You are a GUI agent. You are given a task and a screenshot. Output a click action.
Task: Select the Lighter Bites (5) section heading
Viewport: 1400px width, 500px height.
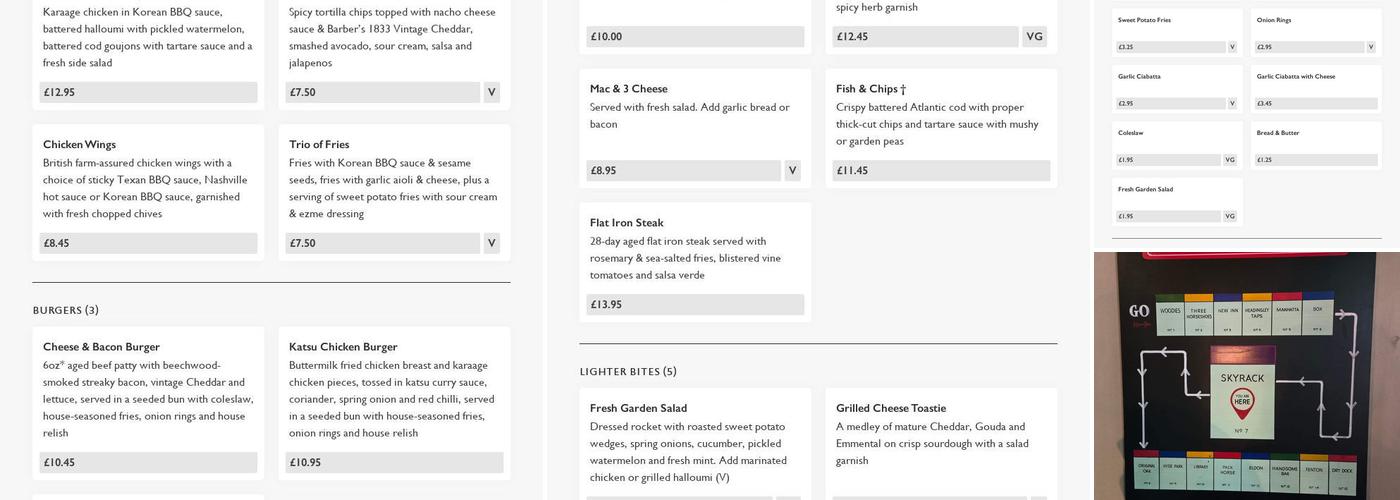tap(628, 372)
